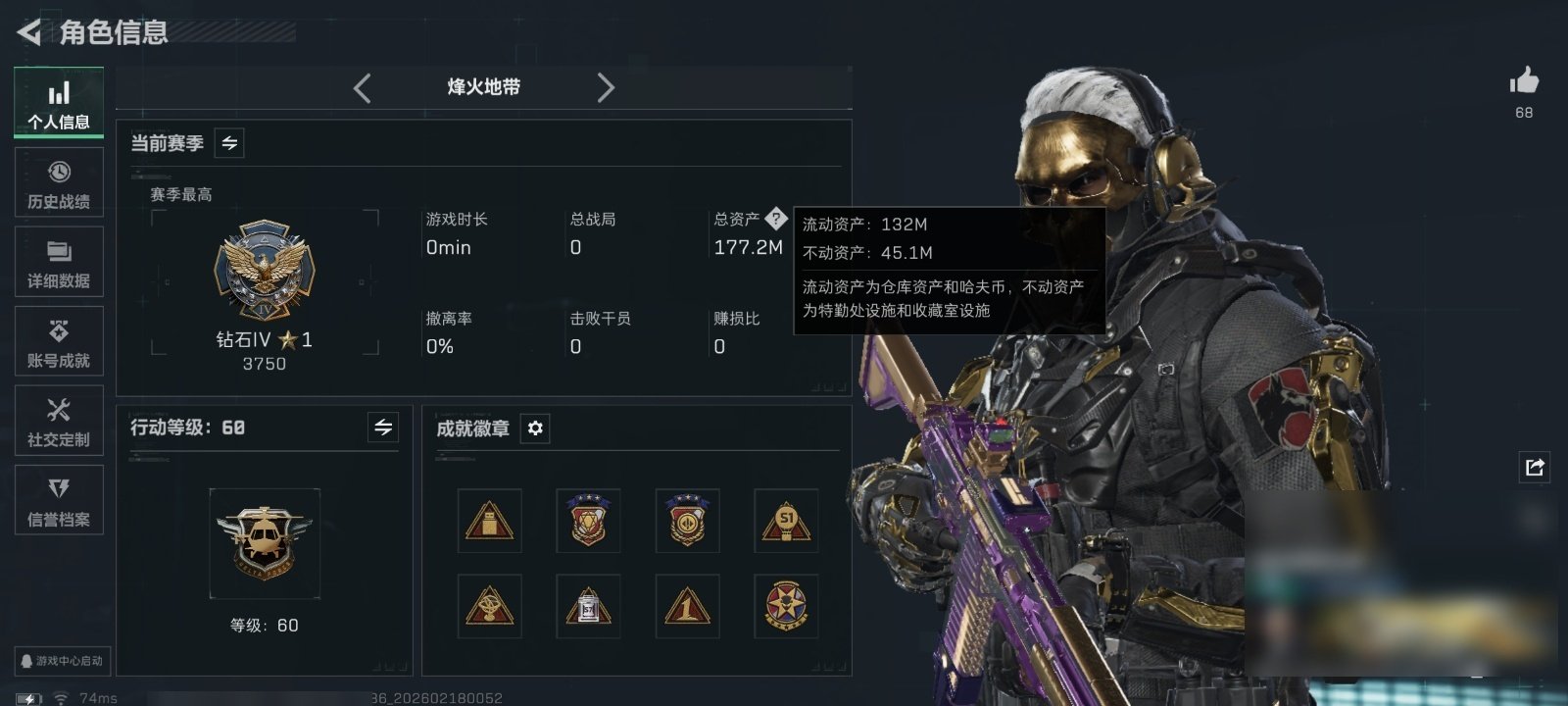Toggle the season swap button beside 当前赛季
The image size is (1568, 706).
click(229, 143)
